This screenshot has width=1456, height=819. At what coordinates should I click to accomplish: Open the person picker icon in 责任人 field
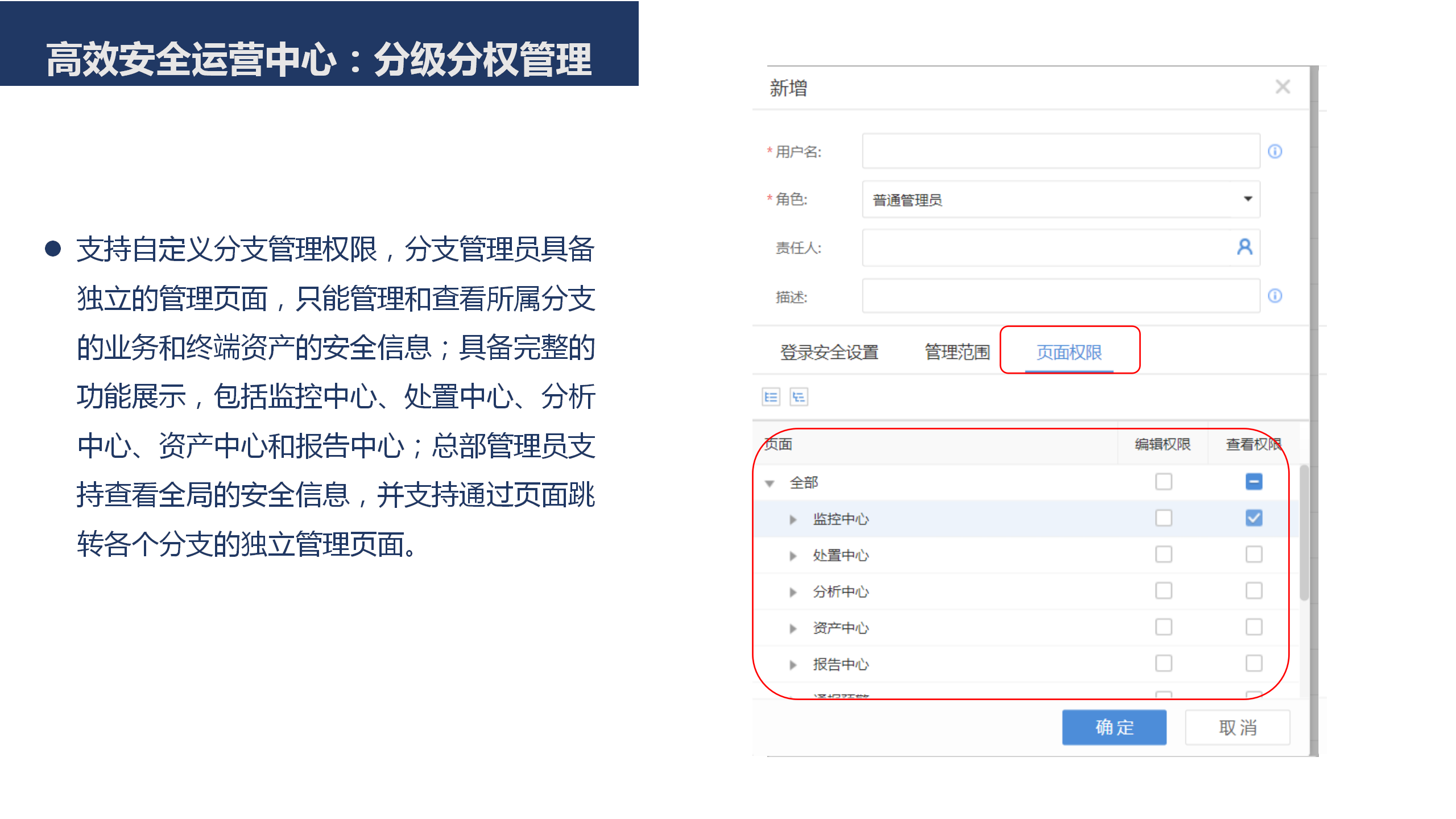coord(1244,247)
